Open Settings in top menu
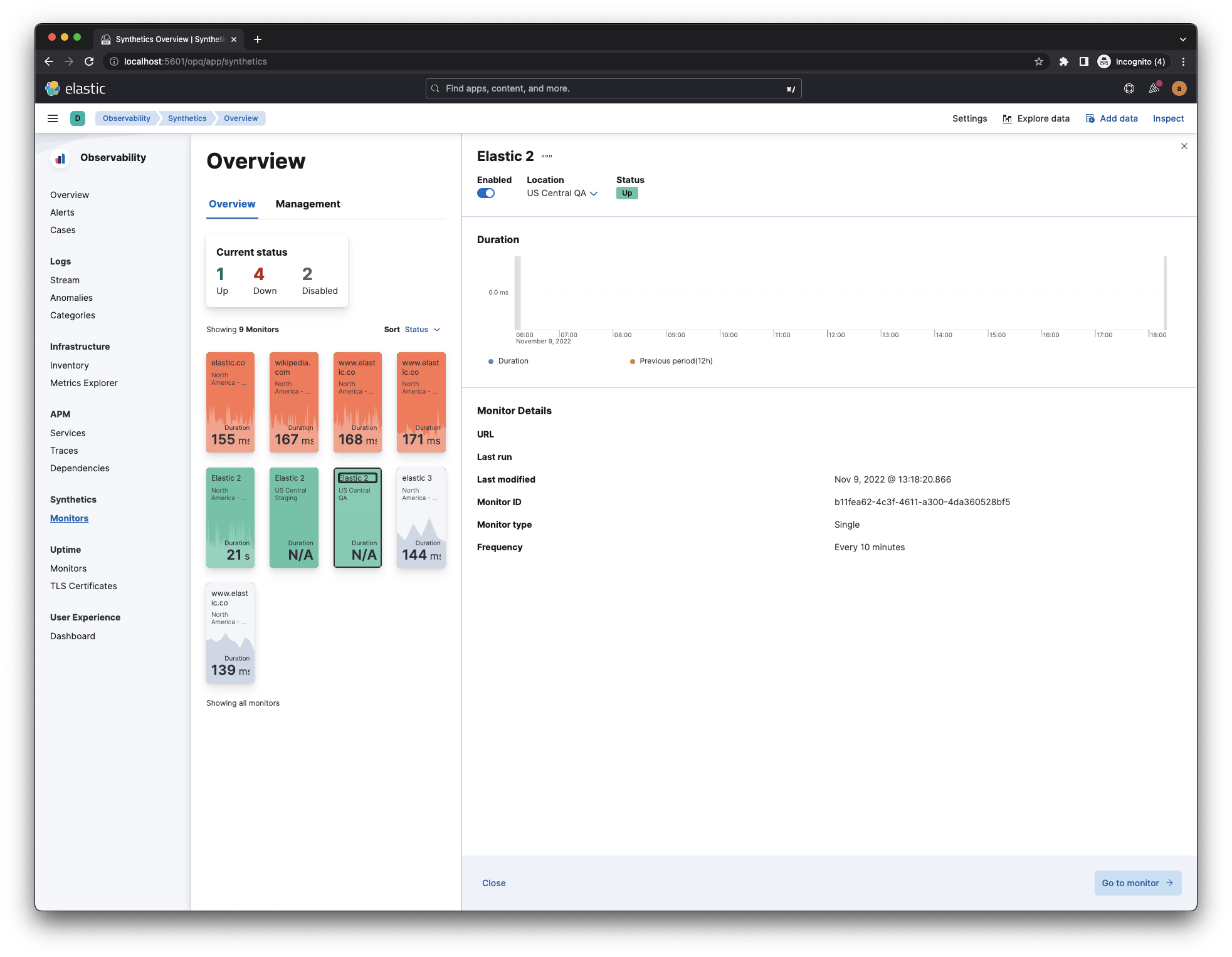The height and width of the screenshot is (957, 1232). (969, 118)
